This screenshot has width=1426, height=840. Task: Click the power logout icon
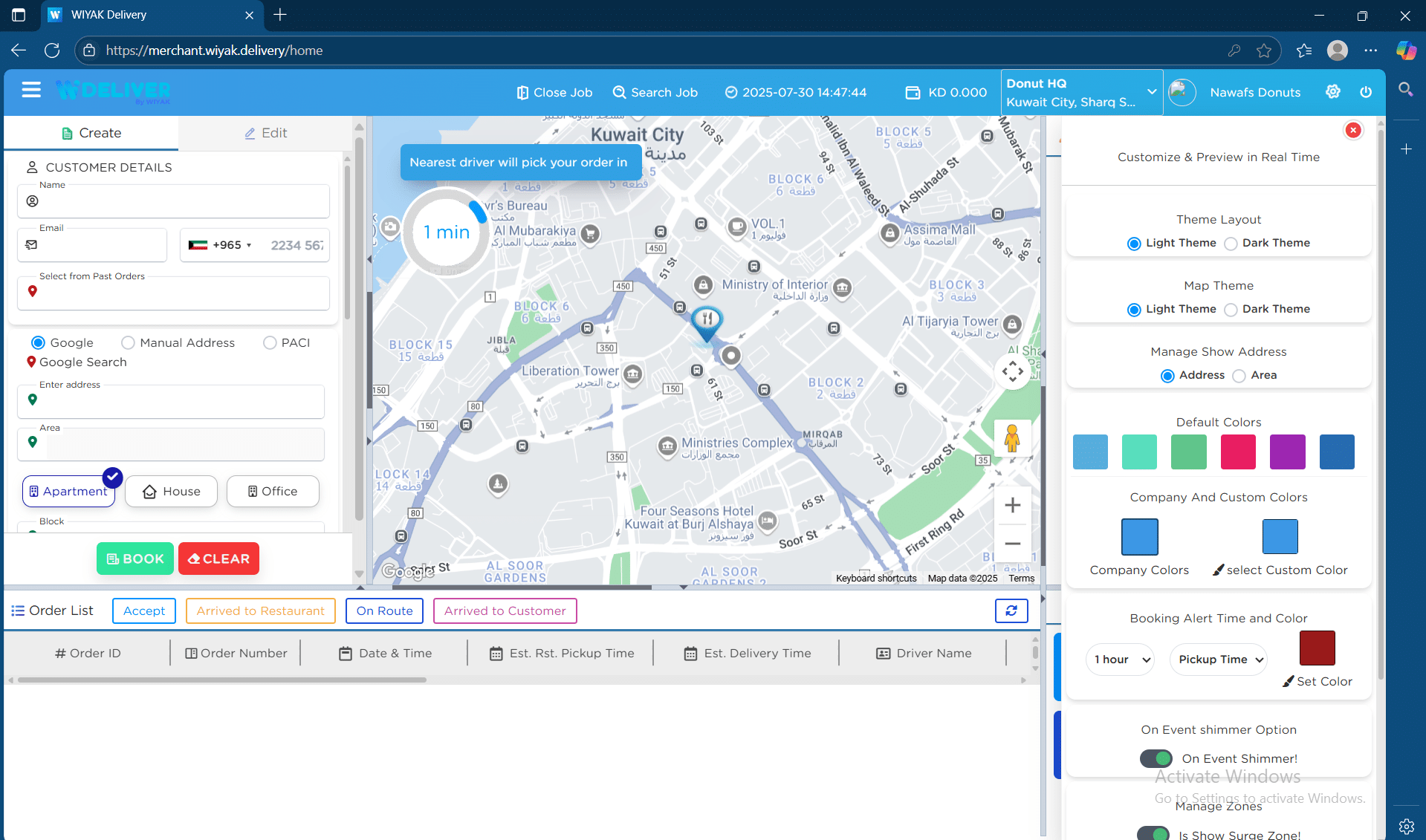tap(1366, 92)
